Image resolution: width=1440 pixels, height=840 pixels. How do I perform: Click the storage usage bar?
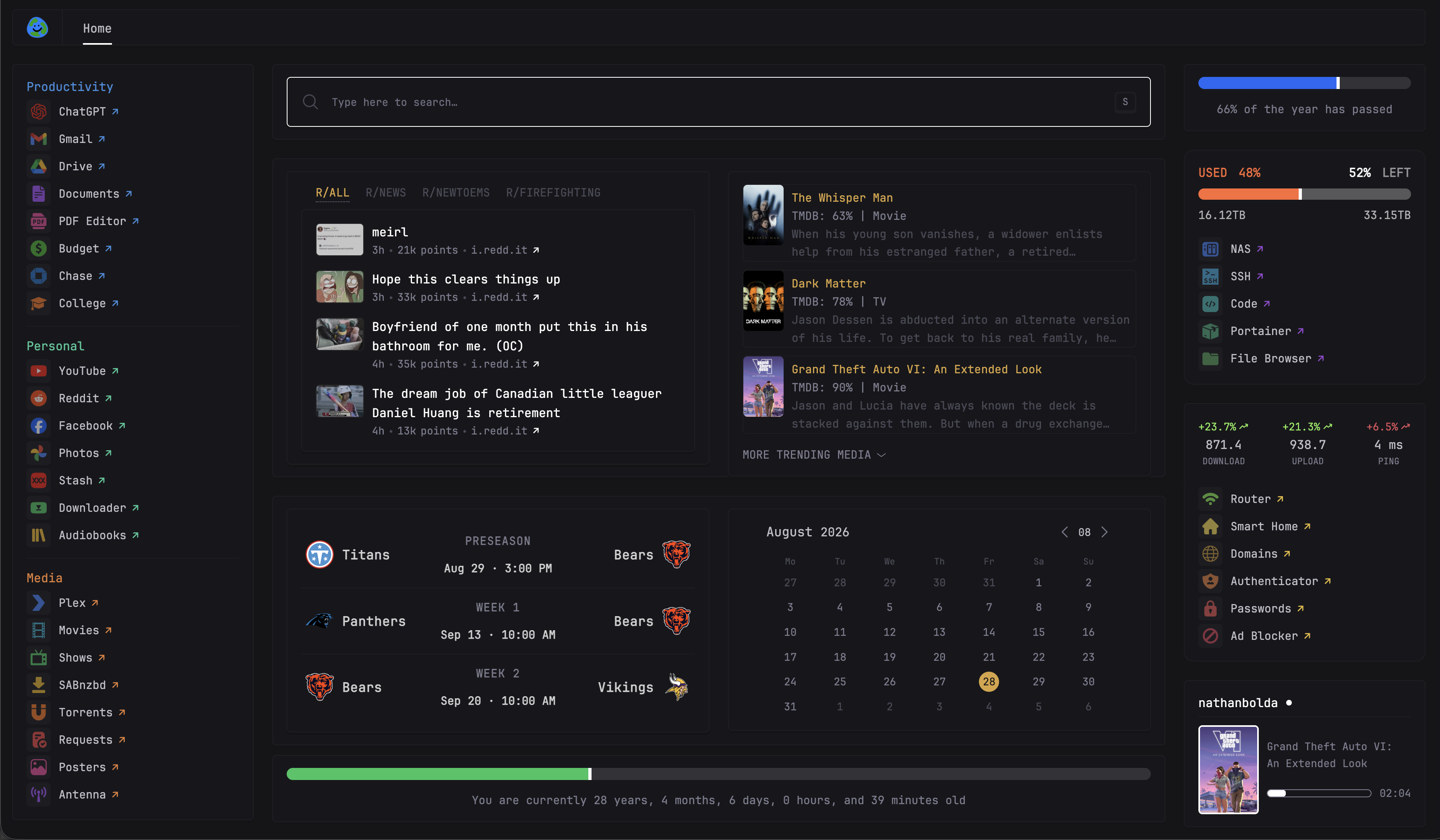1304,194
